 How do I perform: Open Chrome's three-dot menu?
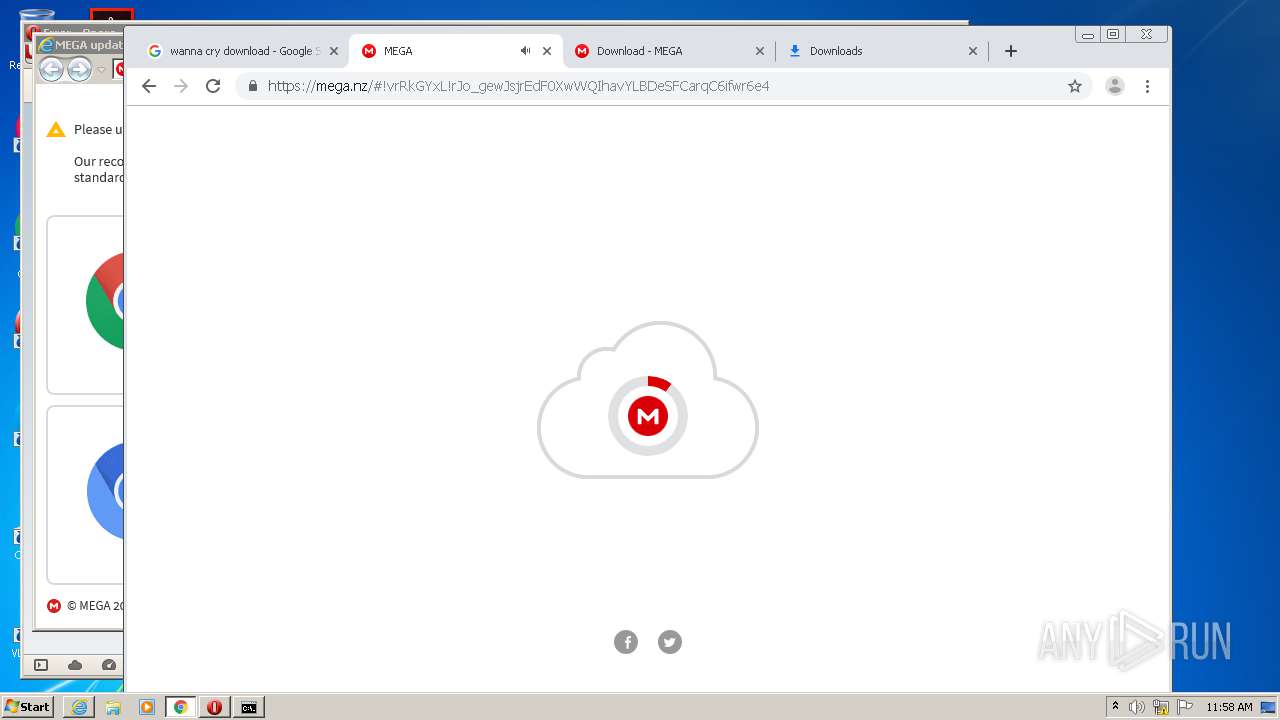[1148, 86]
